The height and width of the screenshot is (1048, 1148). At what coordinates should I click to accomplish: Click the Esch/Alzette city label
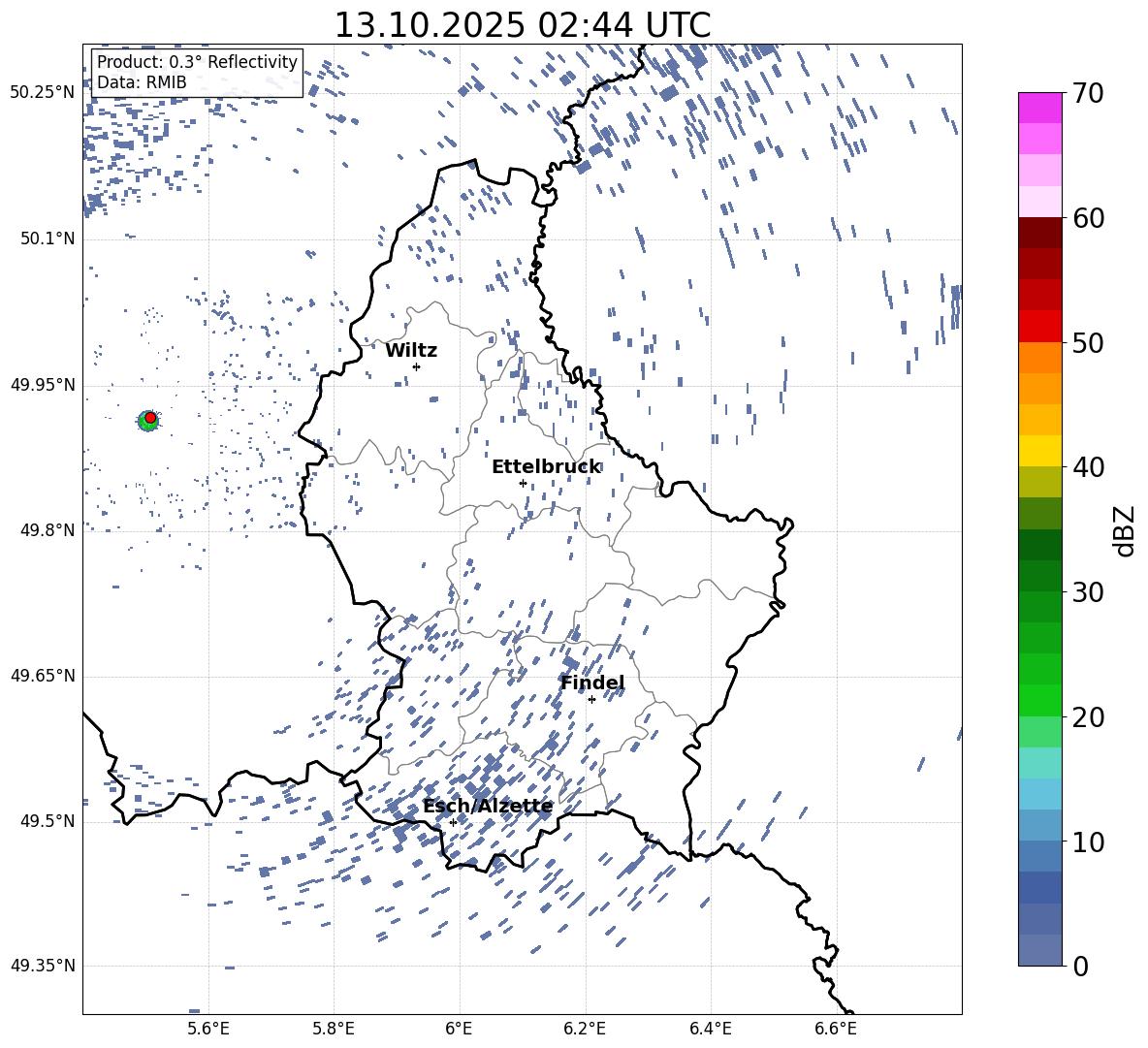[488, 807]
